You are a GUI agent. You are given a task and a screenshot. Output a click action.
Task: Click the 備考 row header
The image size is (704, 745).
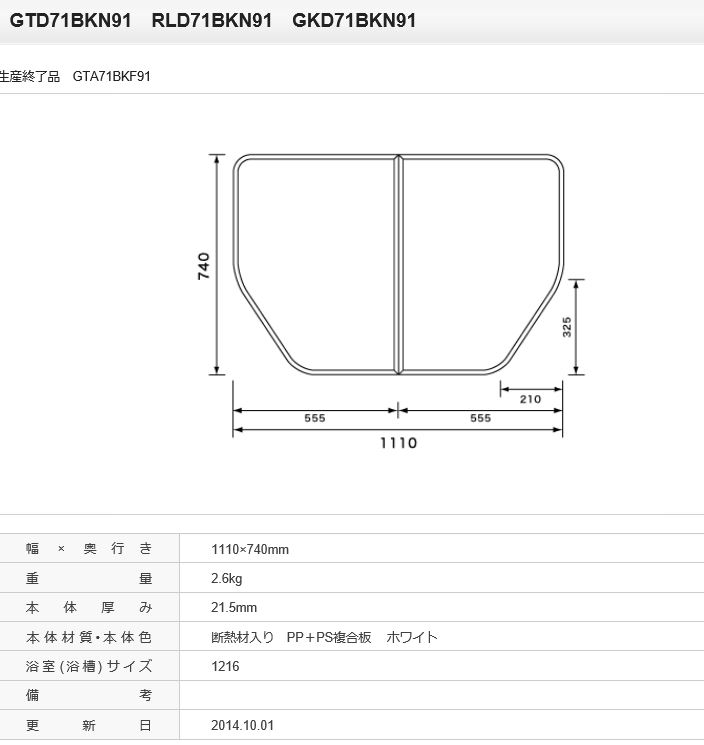tap(89, 696)
